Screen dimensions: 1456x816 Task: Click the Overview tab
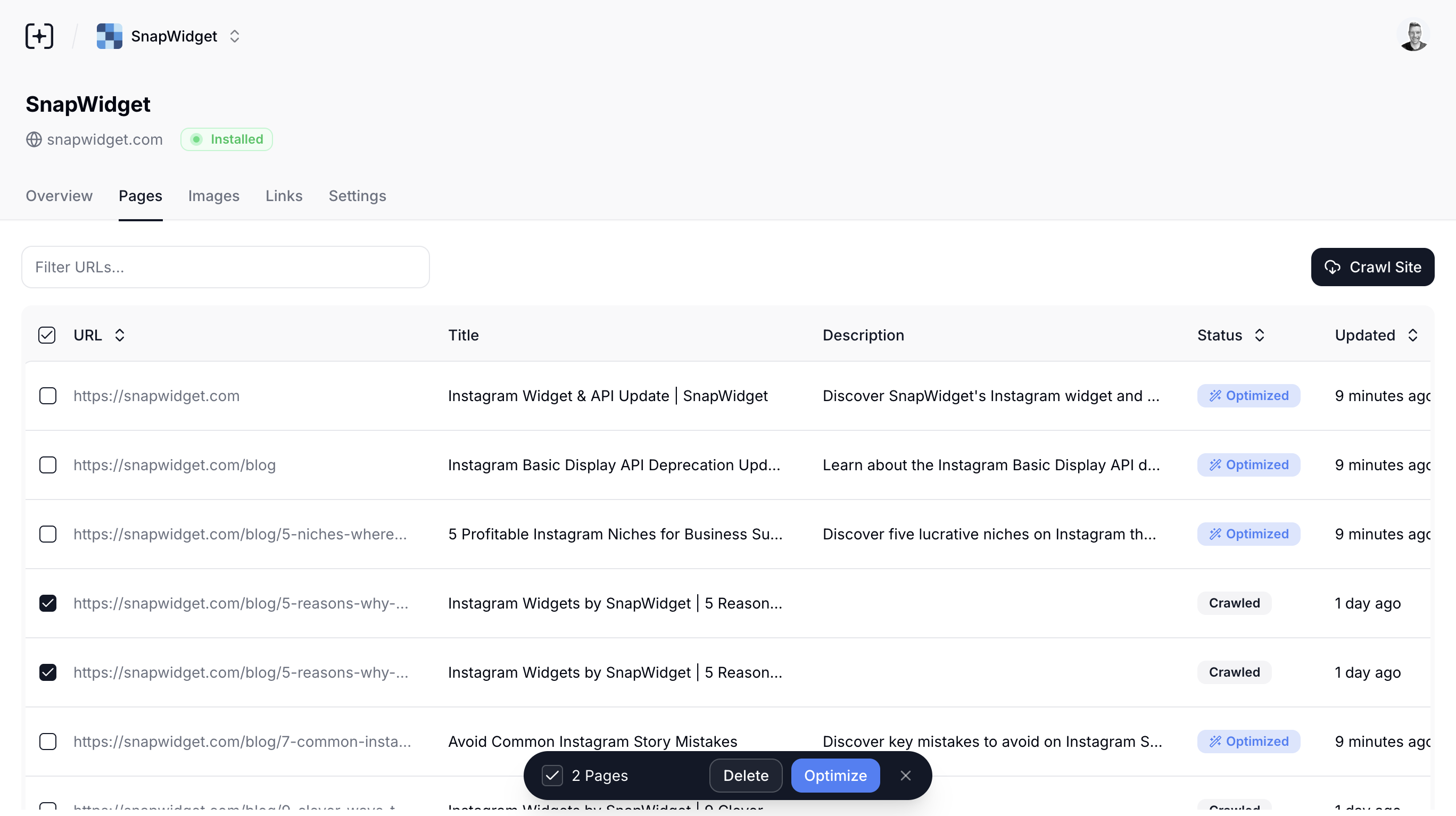(59, 195)
